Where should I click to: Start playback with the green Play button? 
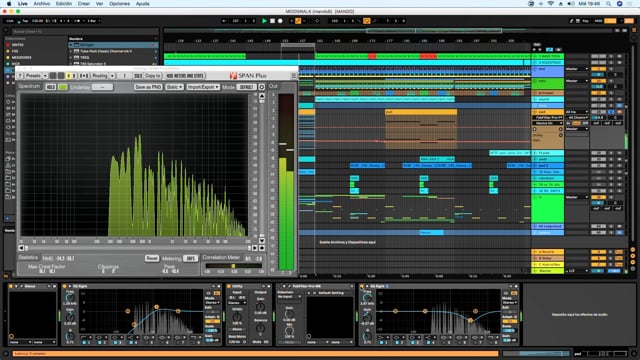[264, 21]
